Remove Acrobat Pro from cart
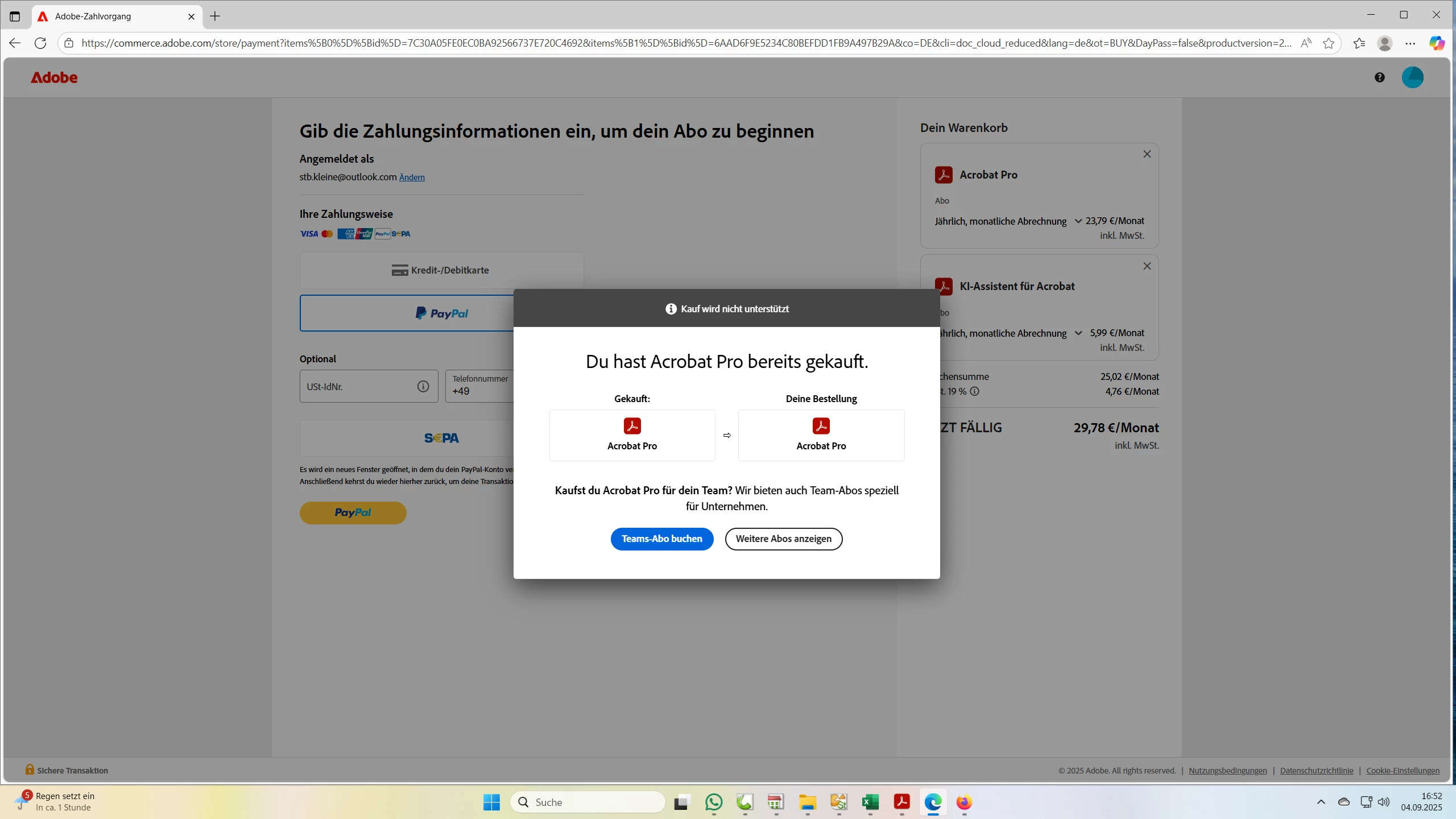The height and width of the screenshot is (819, 1456). pyautogui.click(x=1147, y=154)
